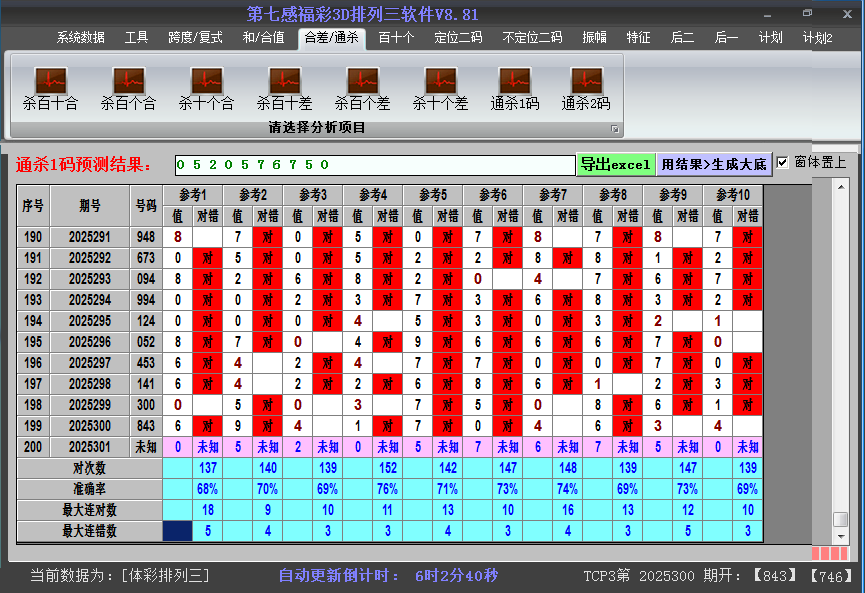Open the 系统数据 menu

80,38
